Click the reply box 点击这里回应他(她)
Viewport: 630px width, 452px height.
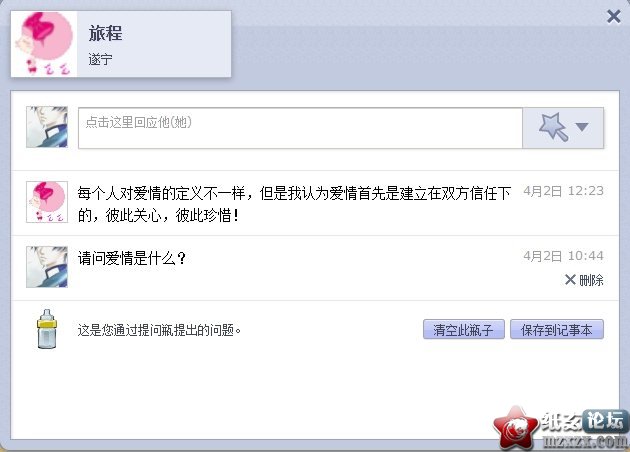click(x=300, y=128)
